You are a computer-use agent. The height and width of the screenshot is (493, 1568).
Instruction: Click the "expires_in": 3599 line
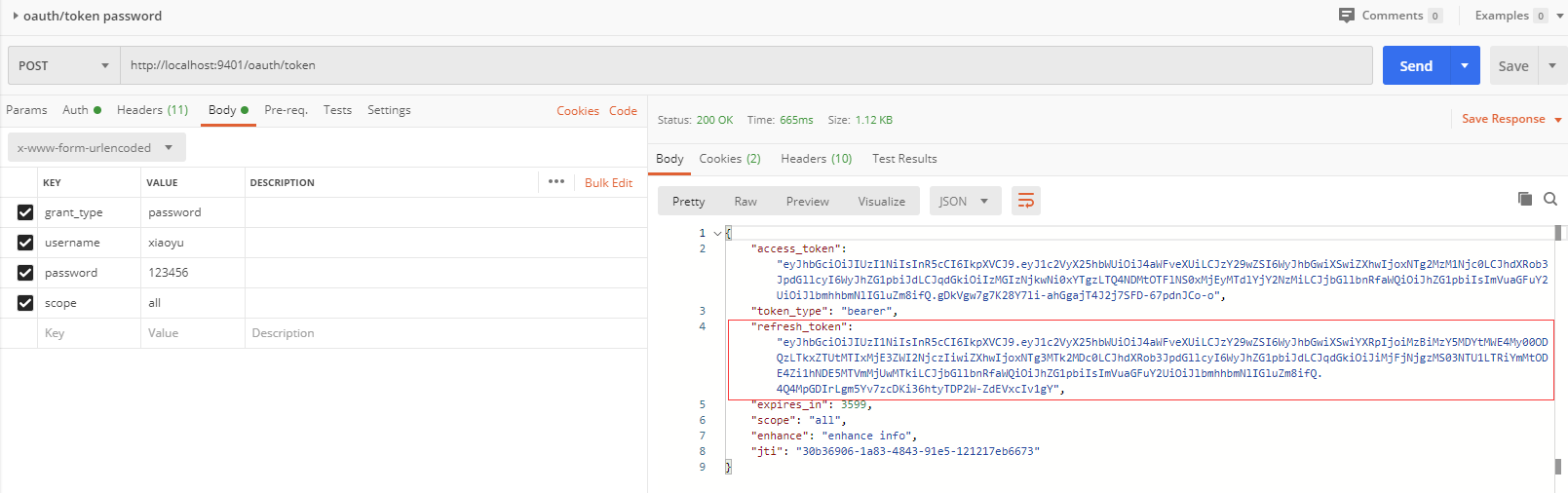(812, 405)
